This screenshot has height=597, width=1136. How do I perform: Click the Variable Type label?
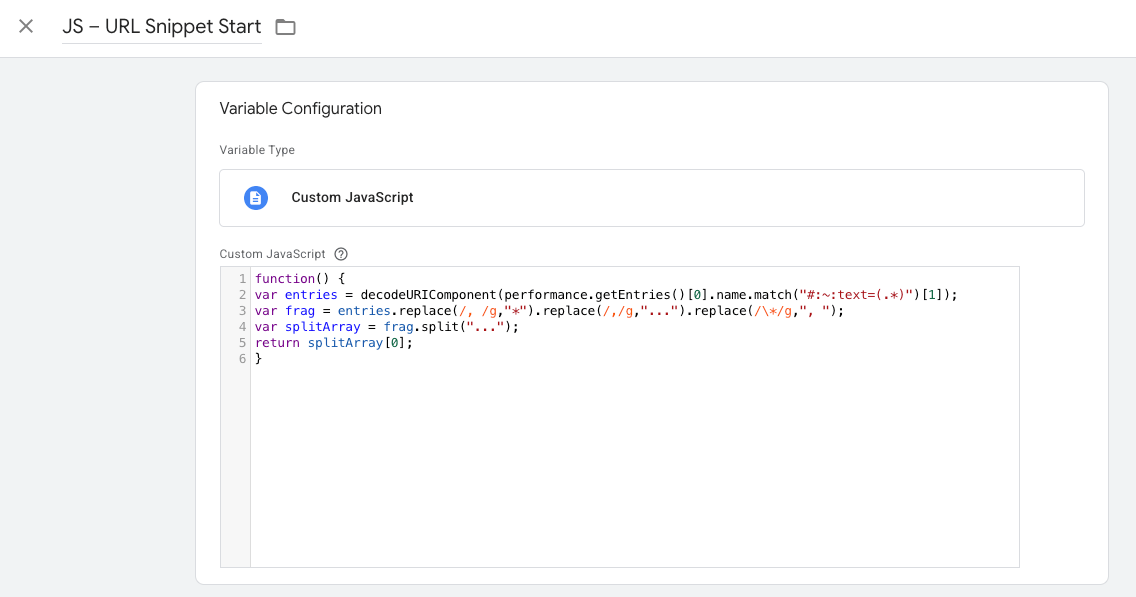coord(256,150)
